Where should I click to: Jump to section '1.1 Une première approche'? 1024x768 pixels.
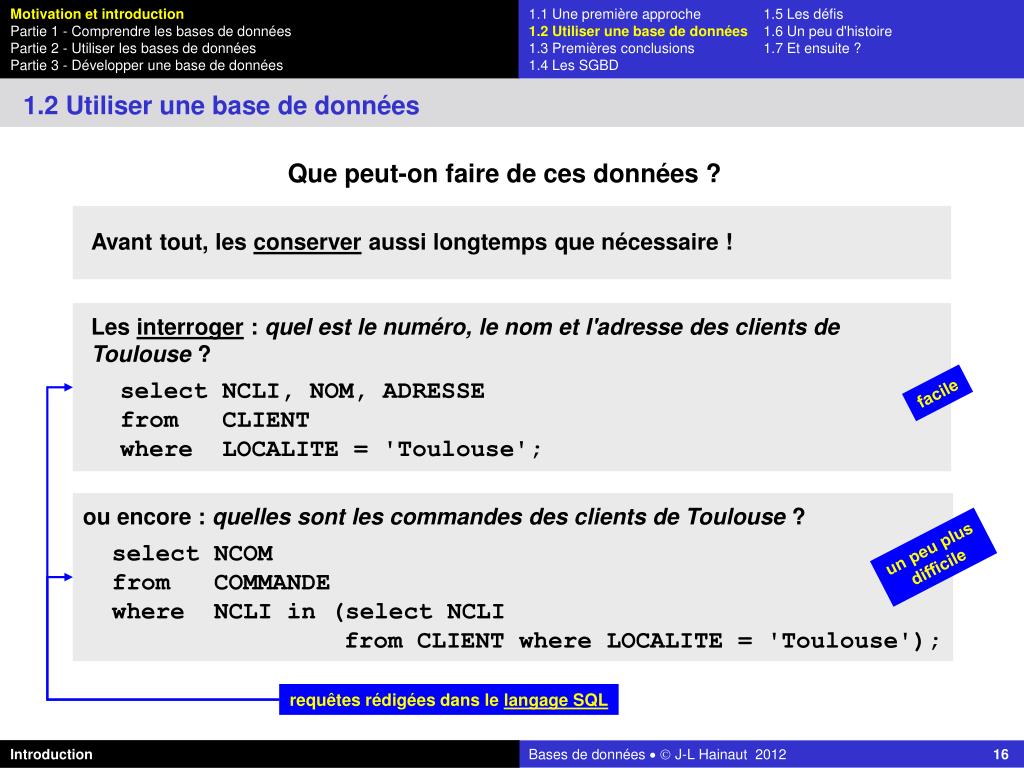pos(614,14)
